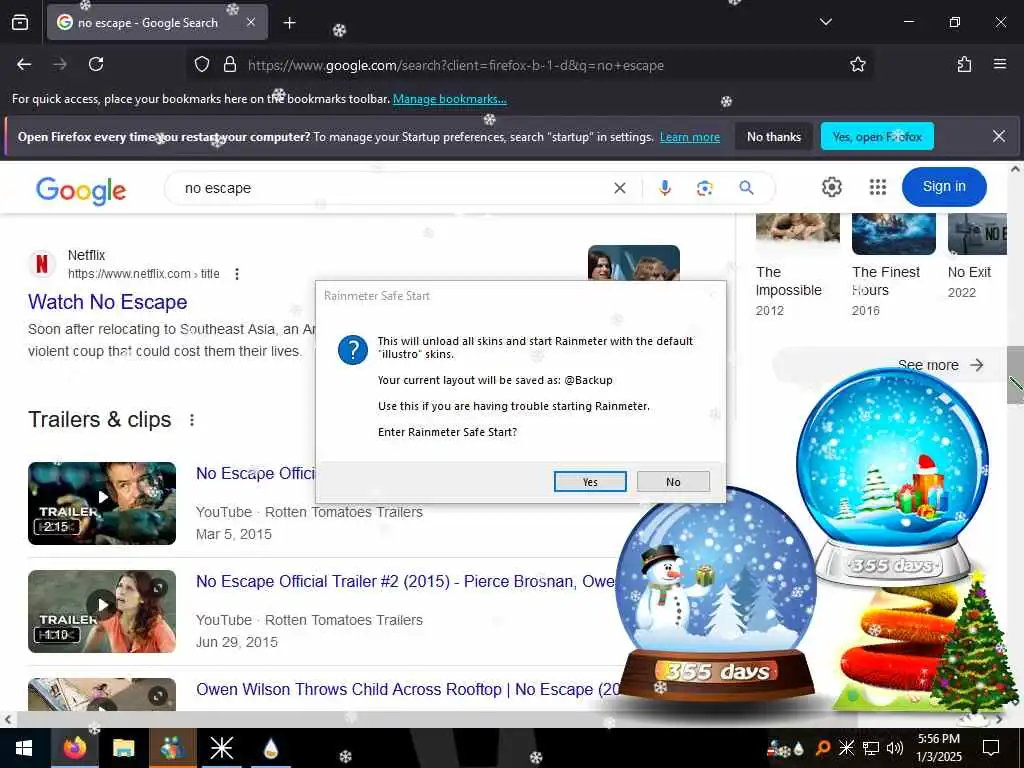Click the snowman snow globe widget
This screenshot has width=1024, height=768.
coord(716,594)
